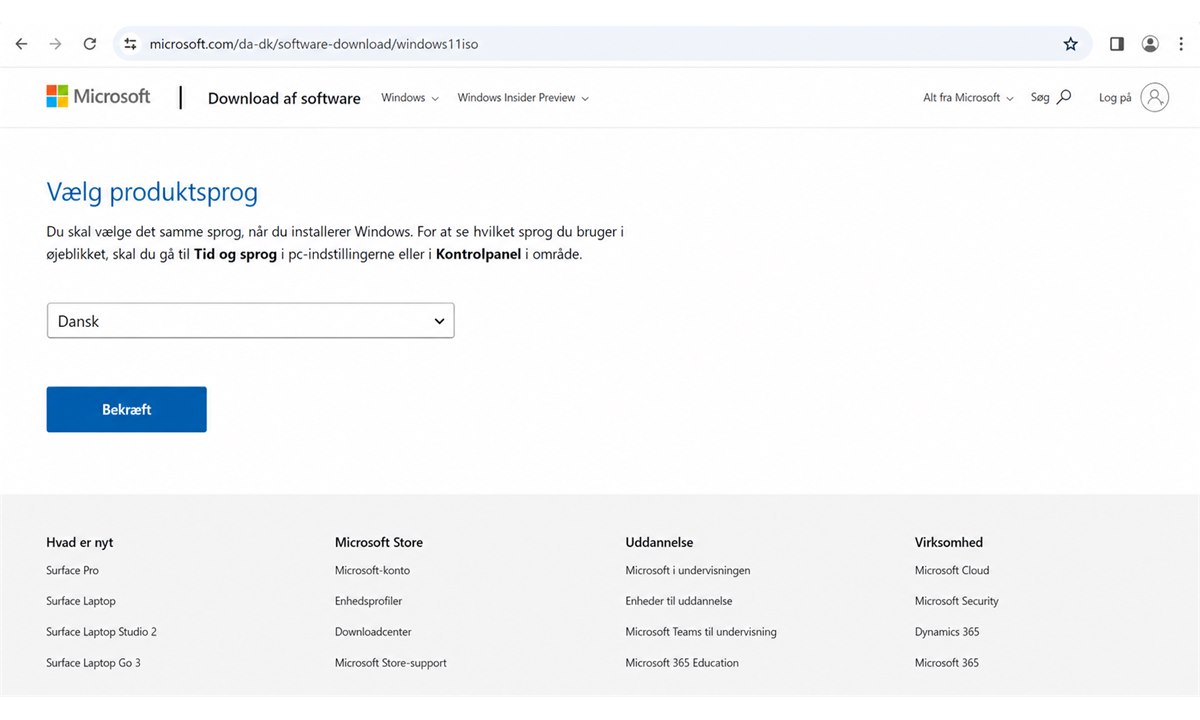This screenshot has height=720, width=1200.
Task: Click the Microsoft Store footer heading
Action: point(379,542)
